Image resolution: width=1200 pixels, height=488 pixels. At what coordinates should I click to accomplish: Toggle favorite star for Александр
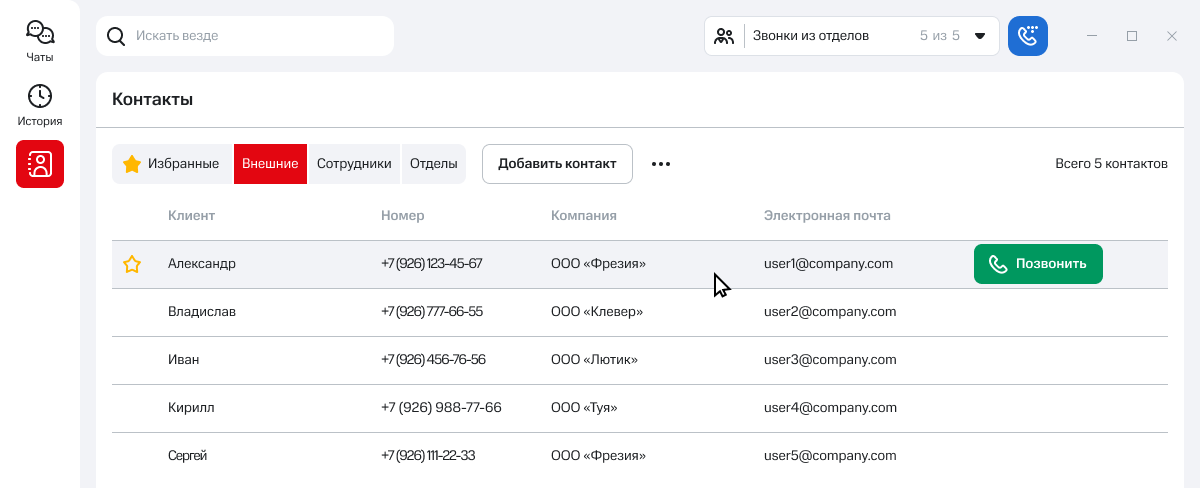pyautogui.click(x=132, y=264)
